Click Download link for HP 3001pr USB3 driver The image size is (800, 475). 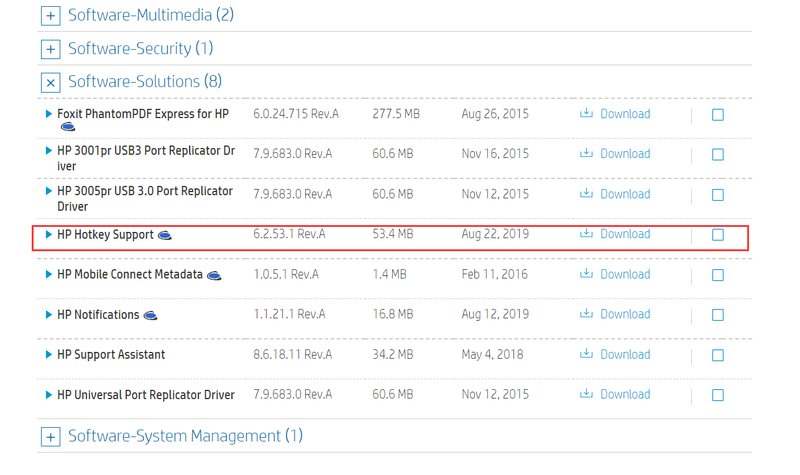tap(625, 154)
